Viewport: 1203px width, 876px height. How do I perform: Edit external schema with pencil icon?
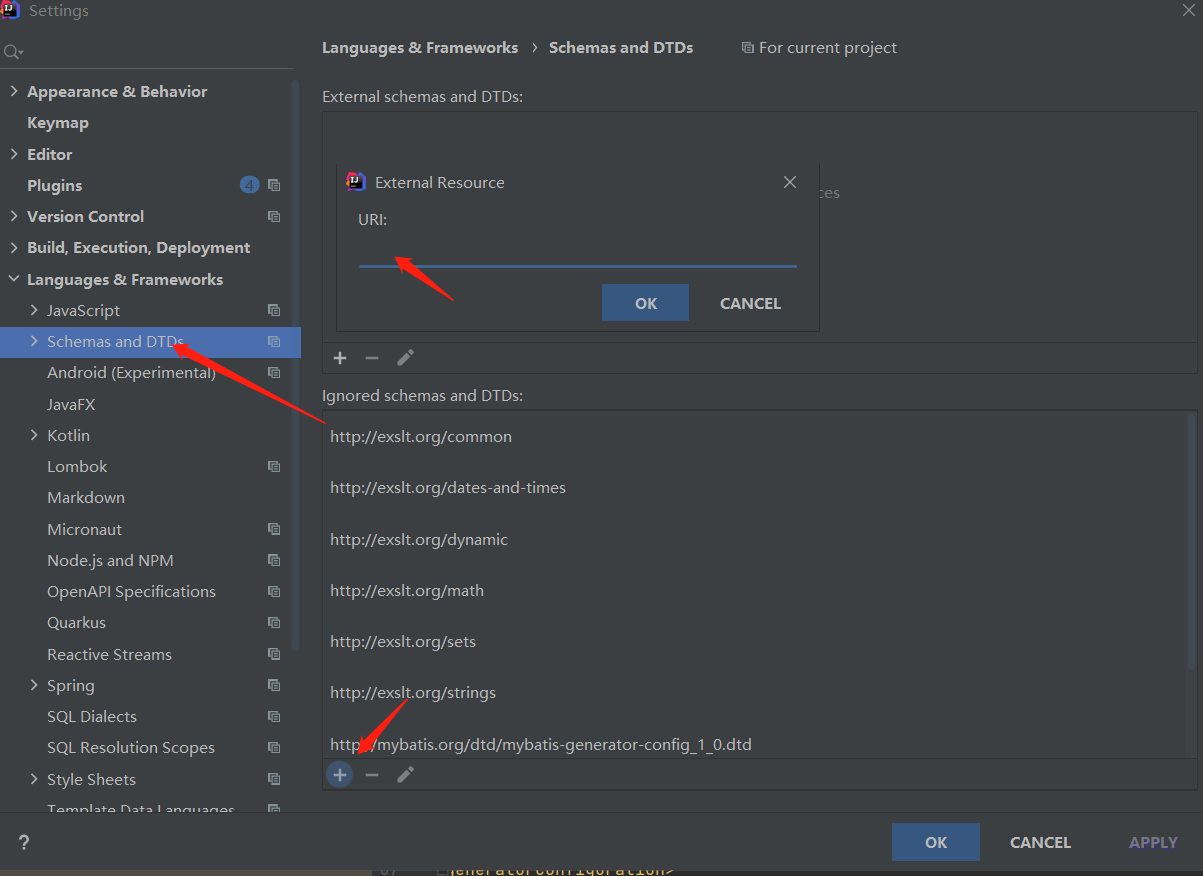405,358
